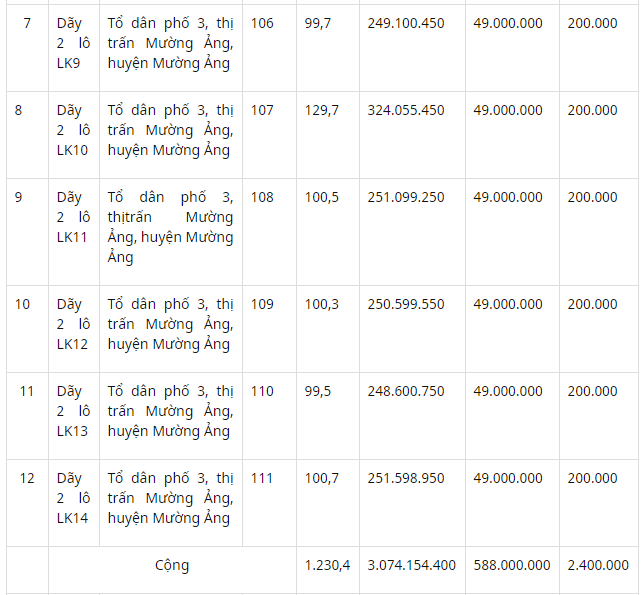
Task: Click parcel number 108
Action: point(262,197)
